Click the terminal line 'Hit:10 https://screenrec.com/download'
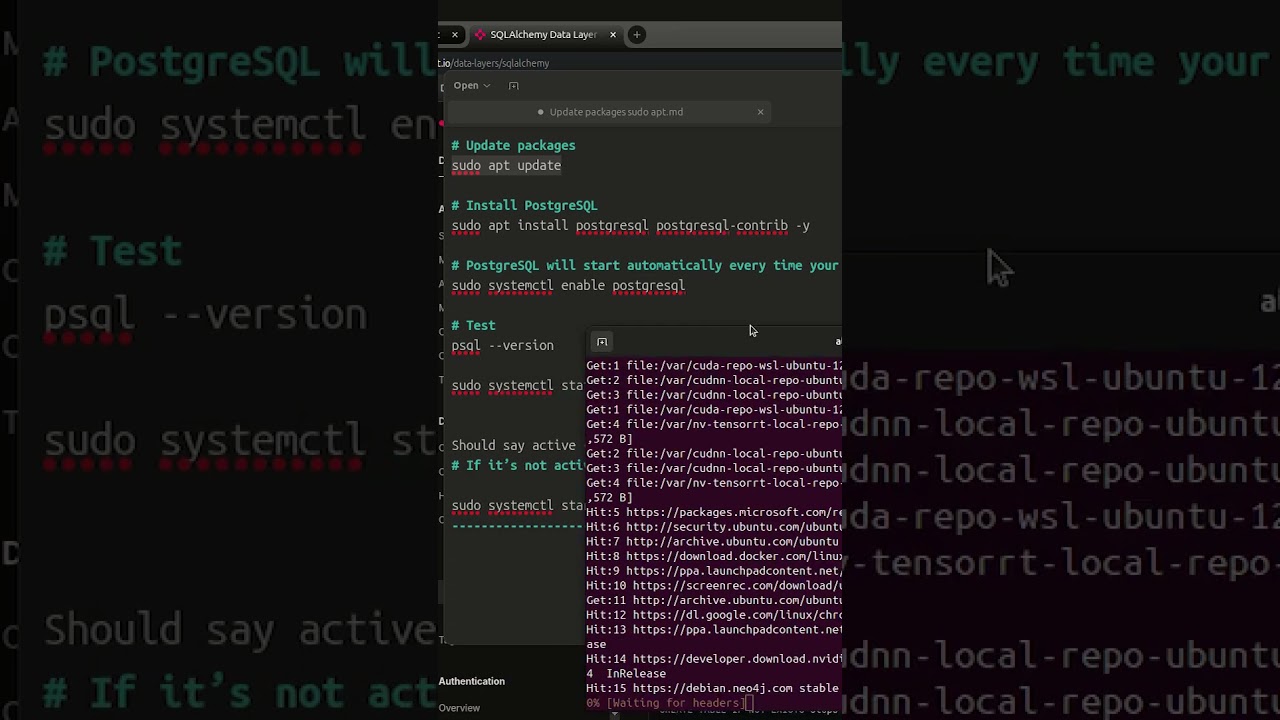 coord(714,585)
